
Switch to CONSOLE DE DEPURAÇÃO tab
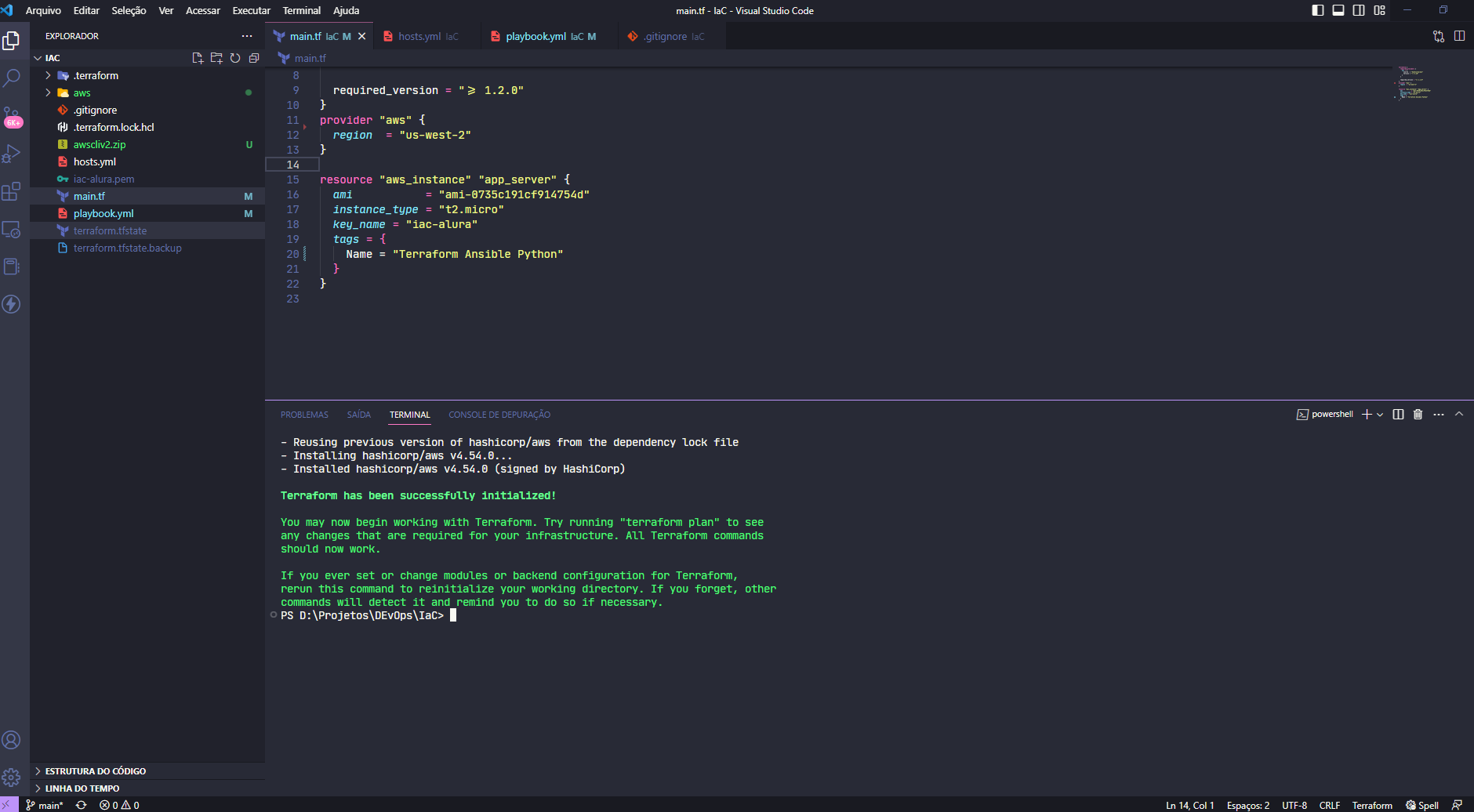(x=499, y=415)
